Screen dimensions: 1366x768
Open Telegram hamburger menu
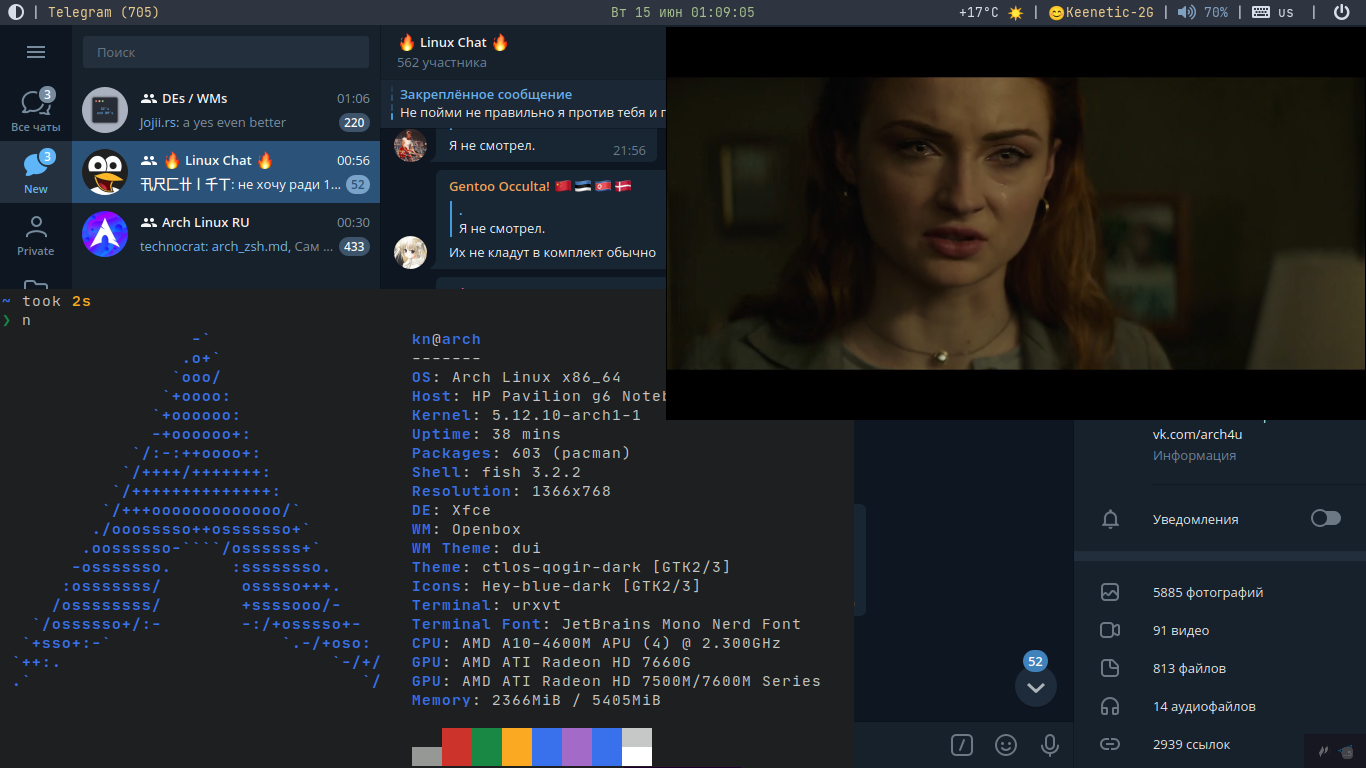[36, 52]
